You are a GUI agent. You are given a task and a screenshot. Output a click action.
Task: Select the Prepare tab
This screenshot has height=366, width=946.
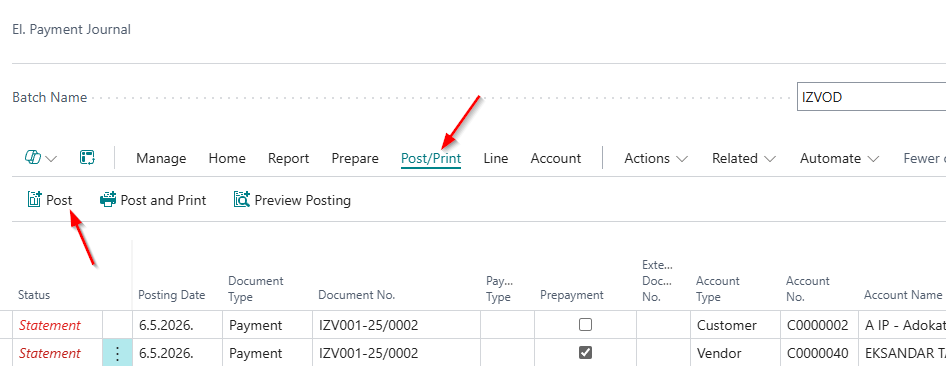pos(355,159)
